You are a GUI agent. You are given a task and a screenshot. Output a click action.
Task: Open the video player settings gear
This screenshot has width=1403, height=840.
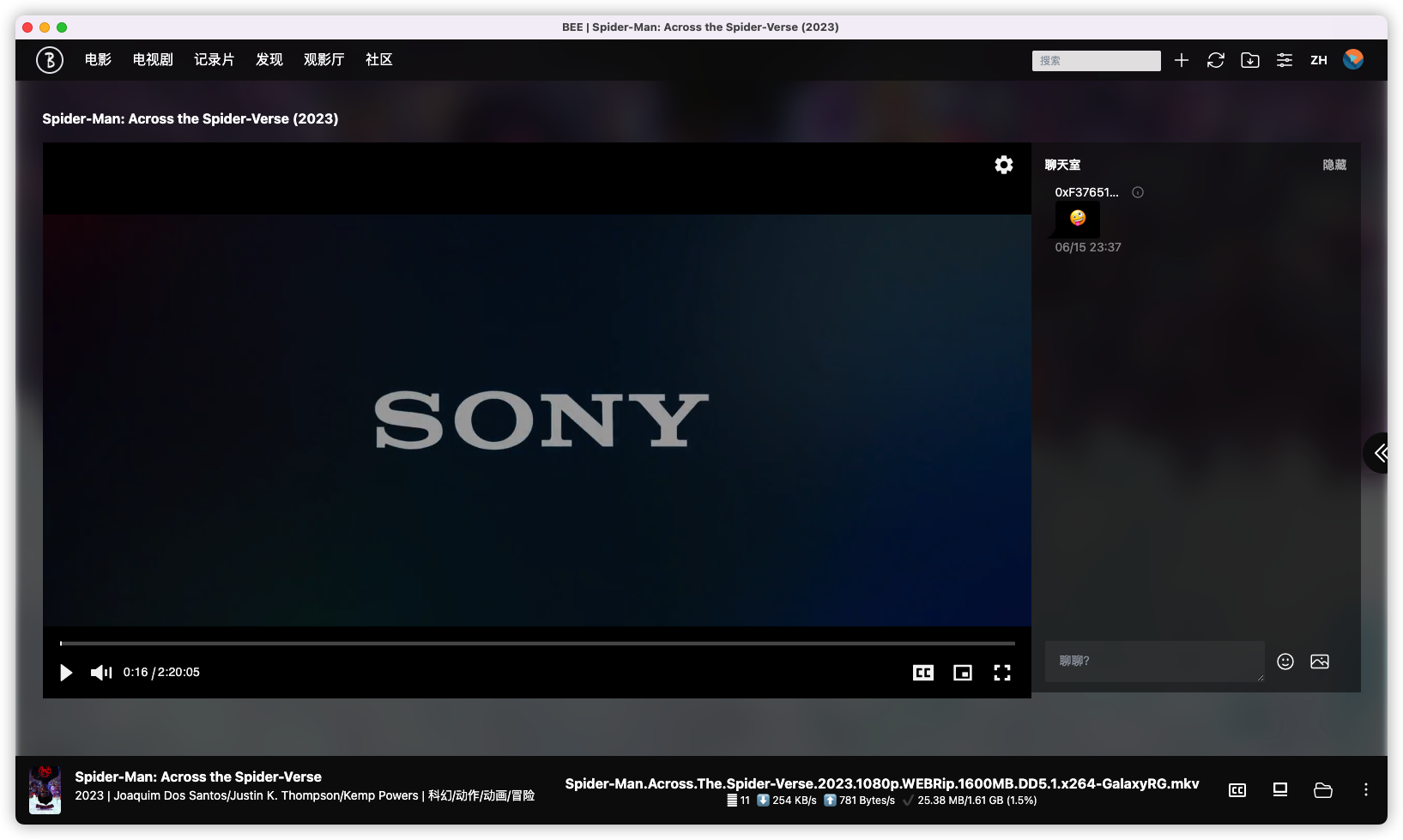pos(1003,165)
